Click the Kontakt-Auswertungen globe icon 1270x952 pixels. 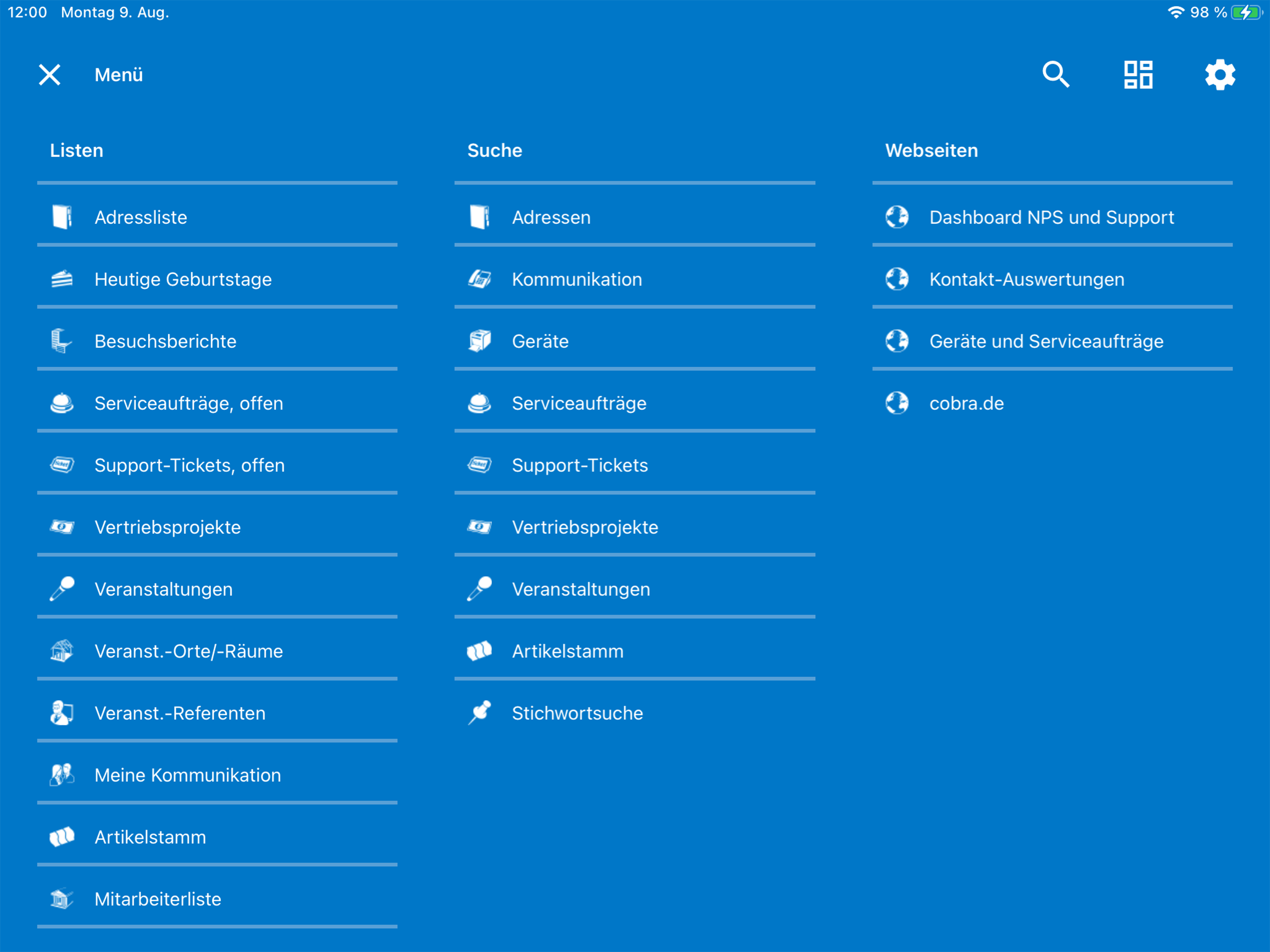(x=897, y=279)
